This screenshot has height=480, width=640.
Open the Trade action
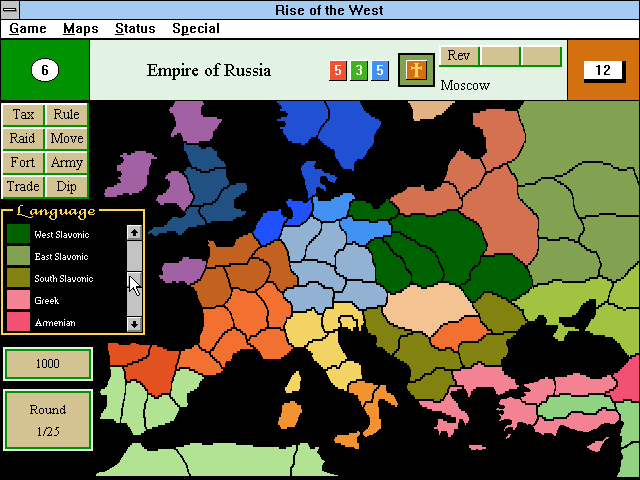pos(23,187)
